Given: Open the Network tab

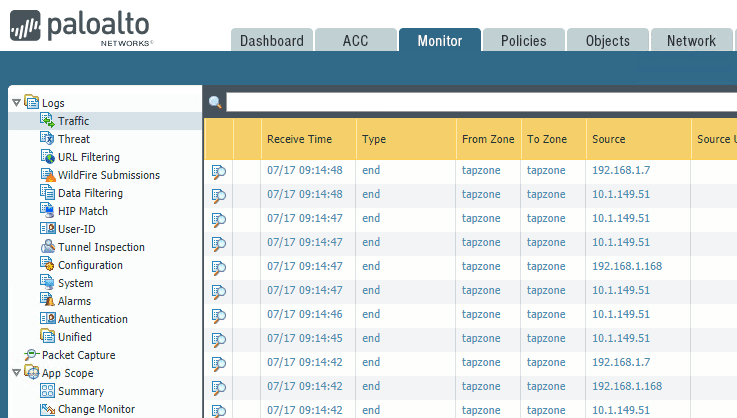Looking at the screenshot, I should [x=691, y=40].
